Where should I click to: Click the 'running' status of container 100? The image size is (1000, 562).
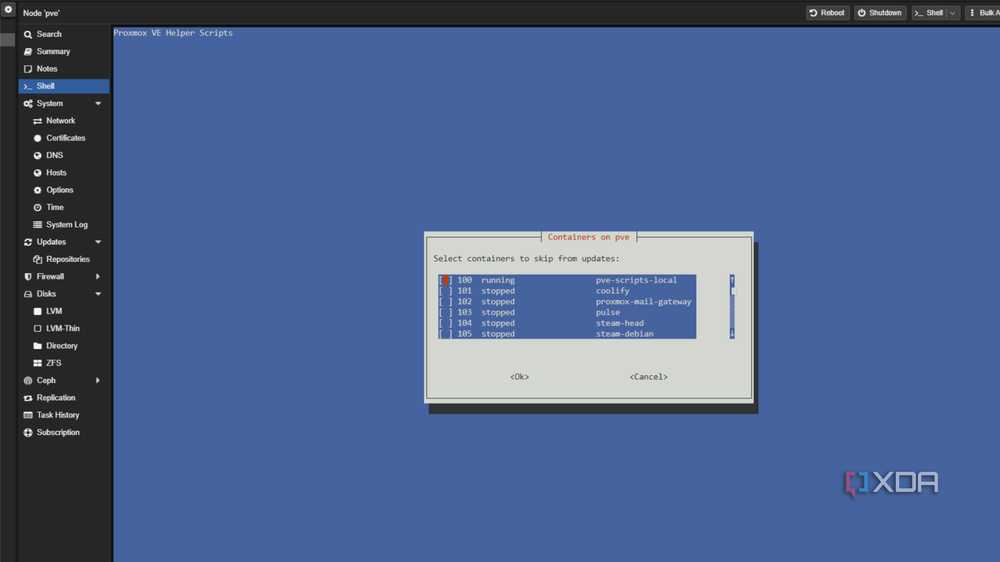tap(497, 280)
